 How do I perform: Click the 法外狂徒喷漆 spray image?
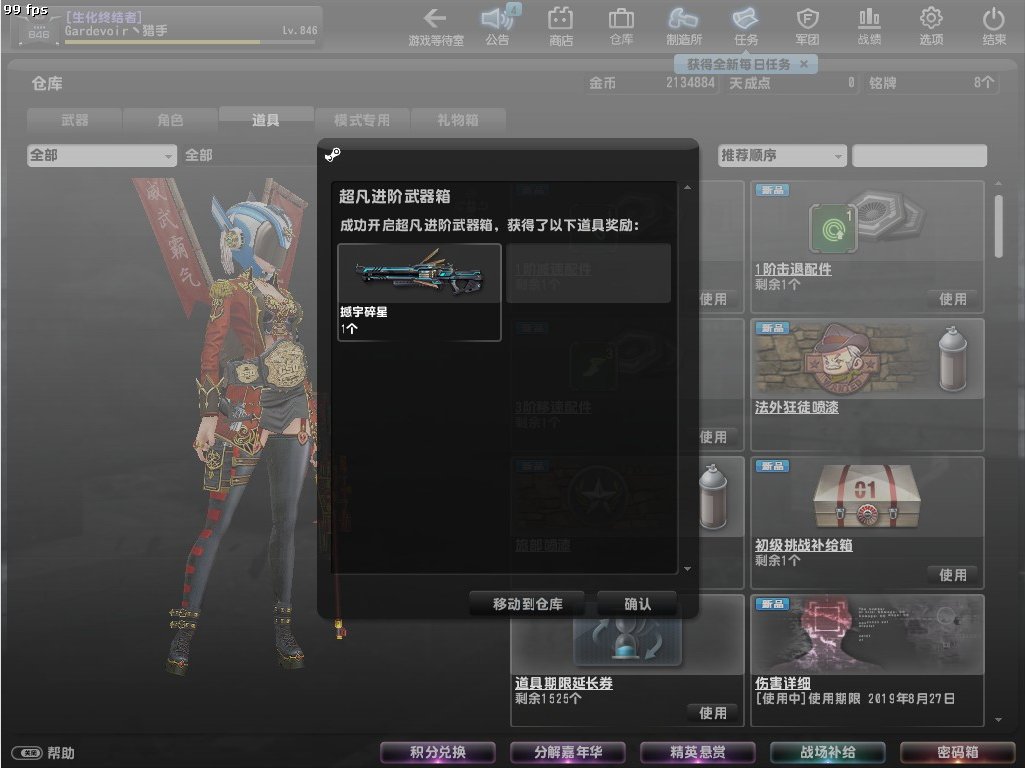867,359
